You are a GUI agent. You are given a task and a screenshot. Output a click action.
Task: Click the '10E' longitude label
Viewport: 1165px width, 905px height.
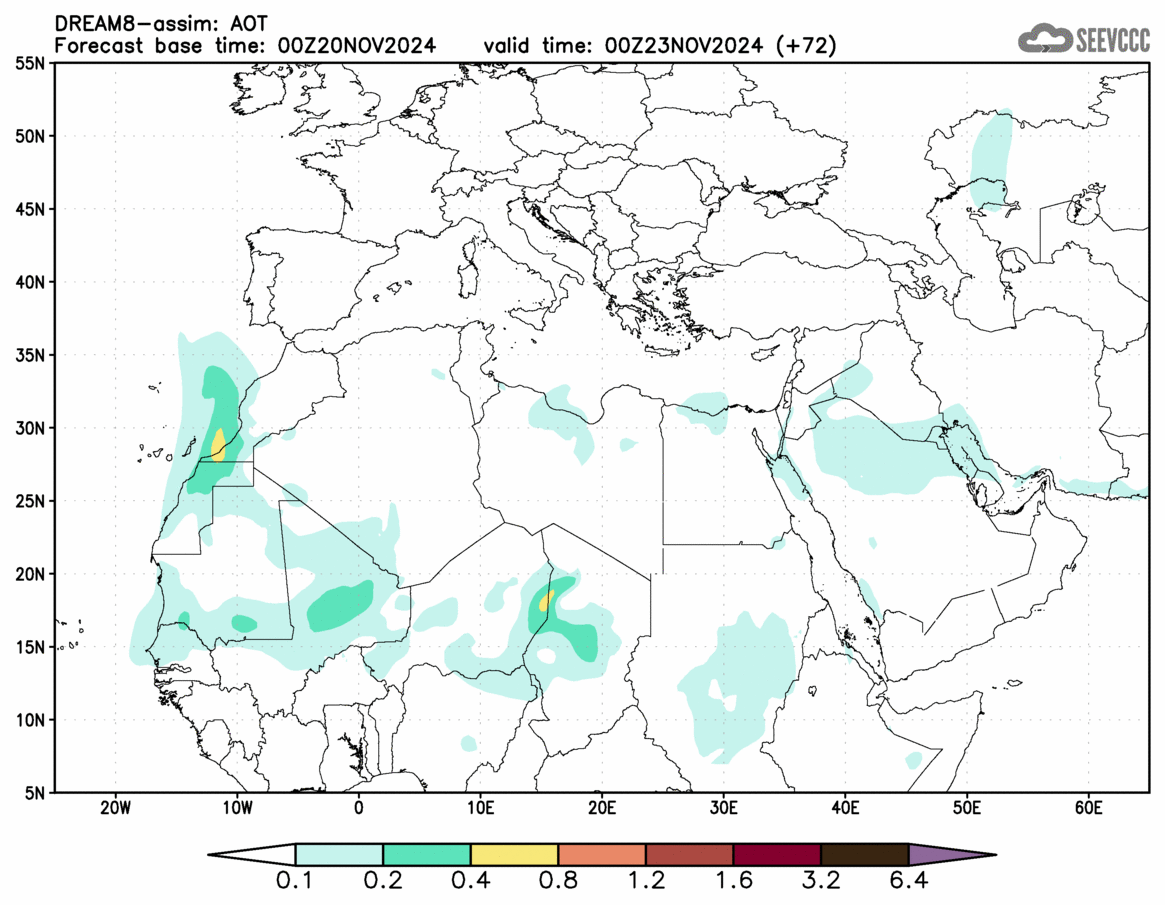[x=480, y=808]
